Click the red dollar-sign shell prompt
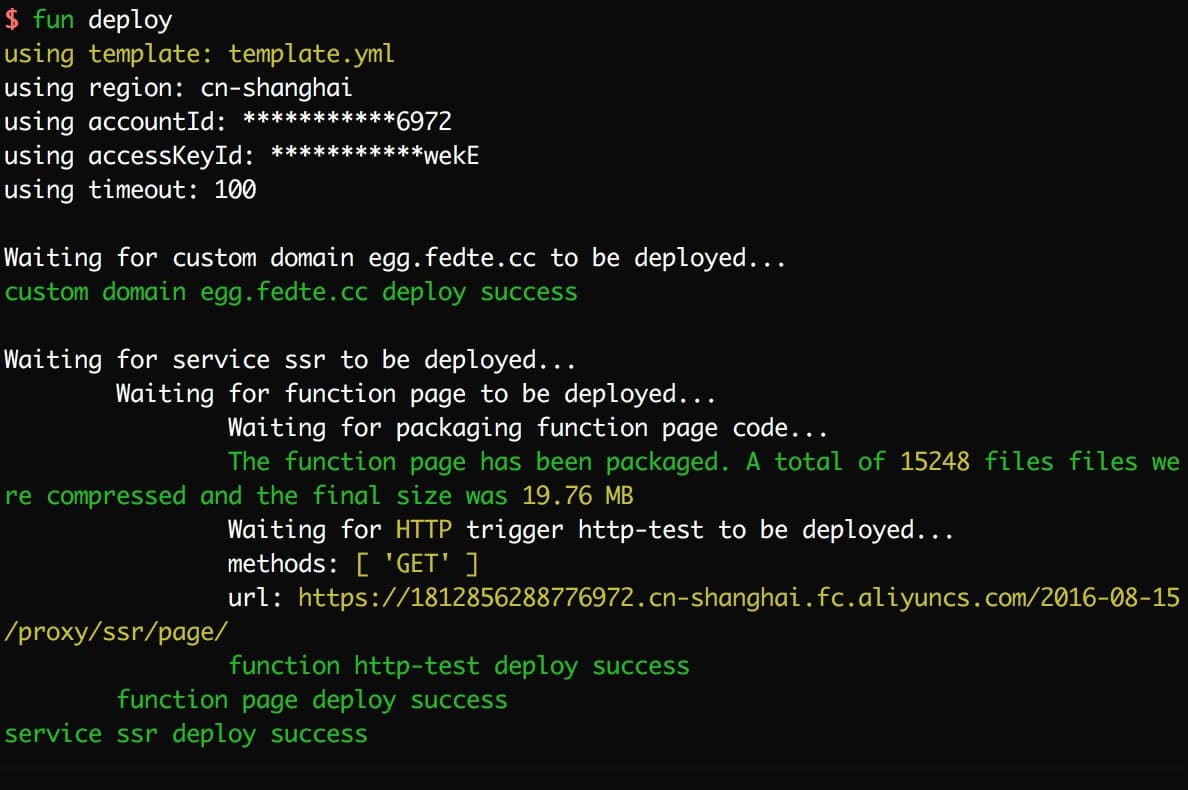The image size is (1188, 790). point(11,20)
